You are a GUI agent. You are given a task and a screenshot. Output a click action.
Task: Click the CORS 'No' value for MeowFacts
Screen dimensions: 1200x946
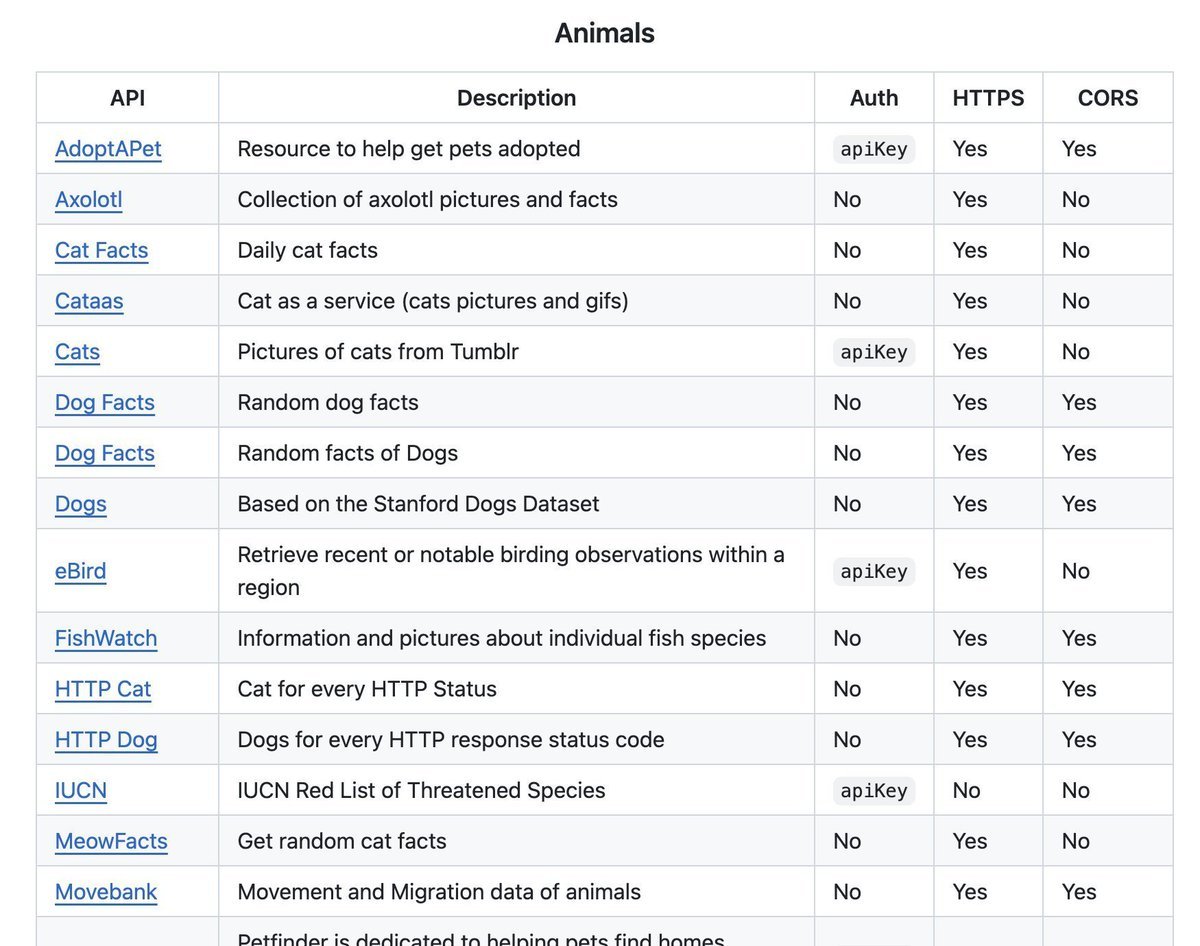[1076, 841]
